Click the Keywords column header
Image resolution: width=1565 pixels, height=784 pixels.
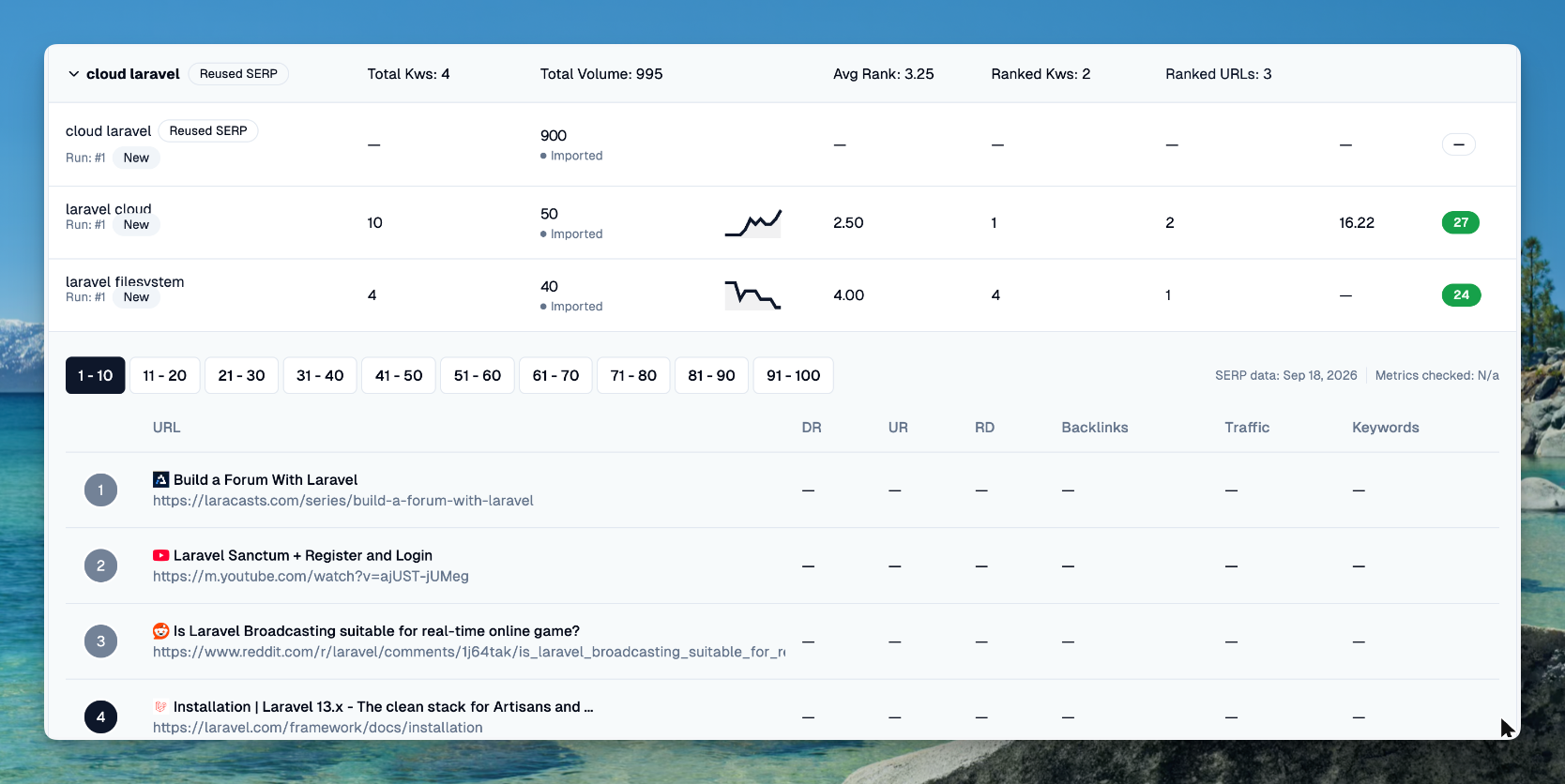tap(1386, 428)
